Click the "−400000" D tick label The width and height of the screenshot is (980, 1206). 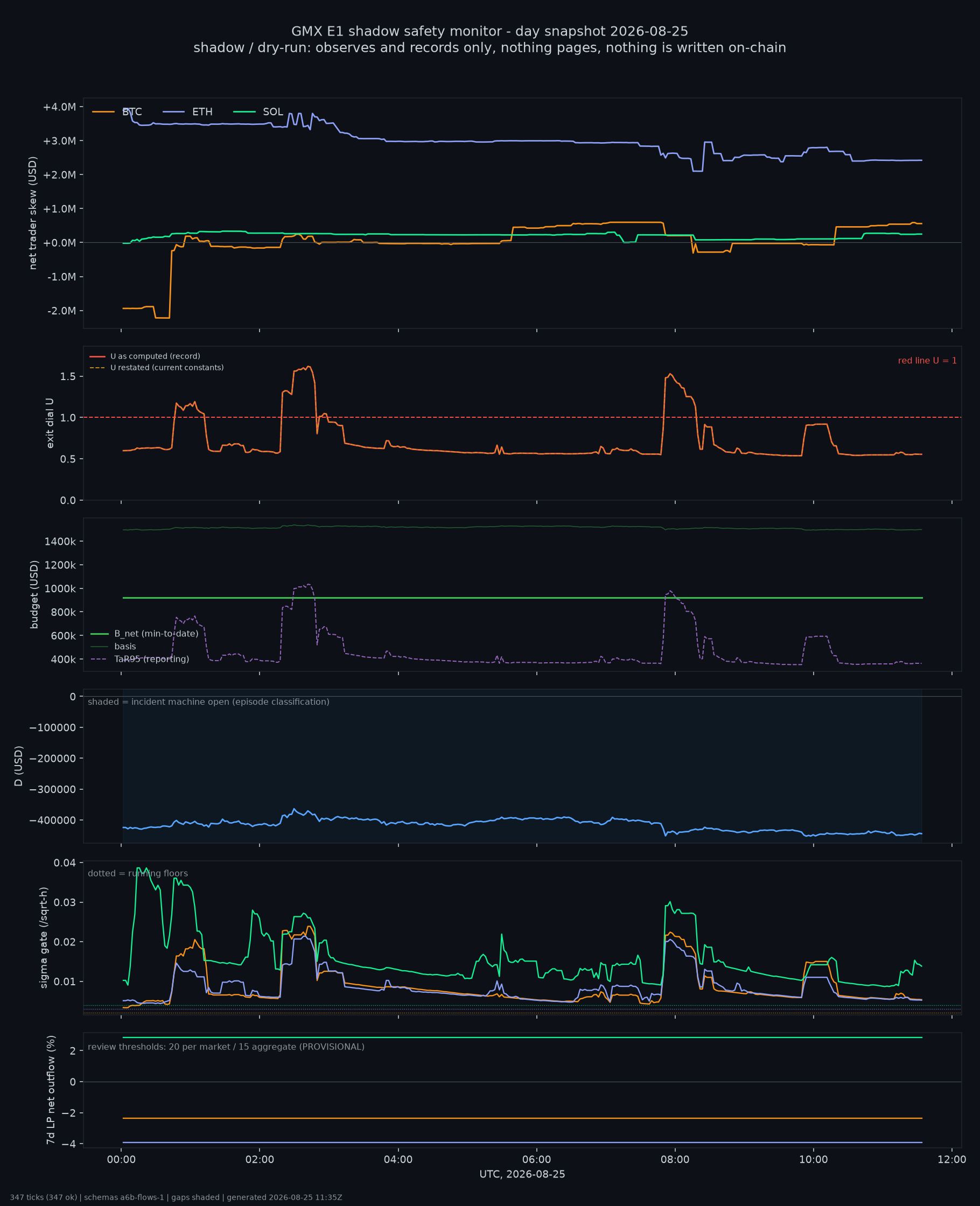(x=53, y=821)
